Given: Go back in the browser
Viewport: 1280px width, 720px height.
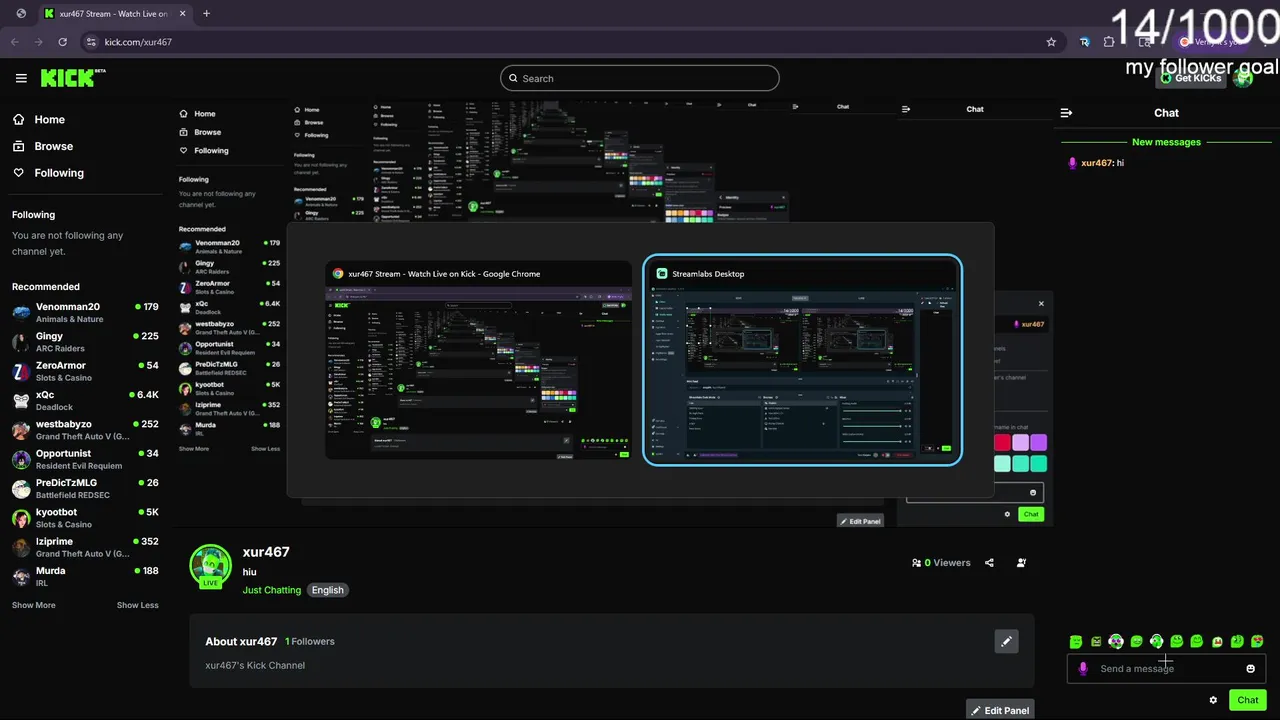Looking at the screenshot, I should pyautogui.click(x=14, y=42).
